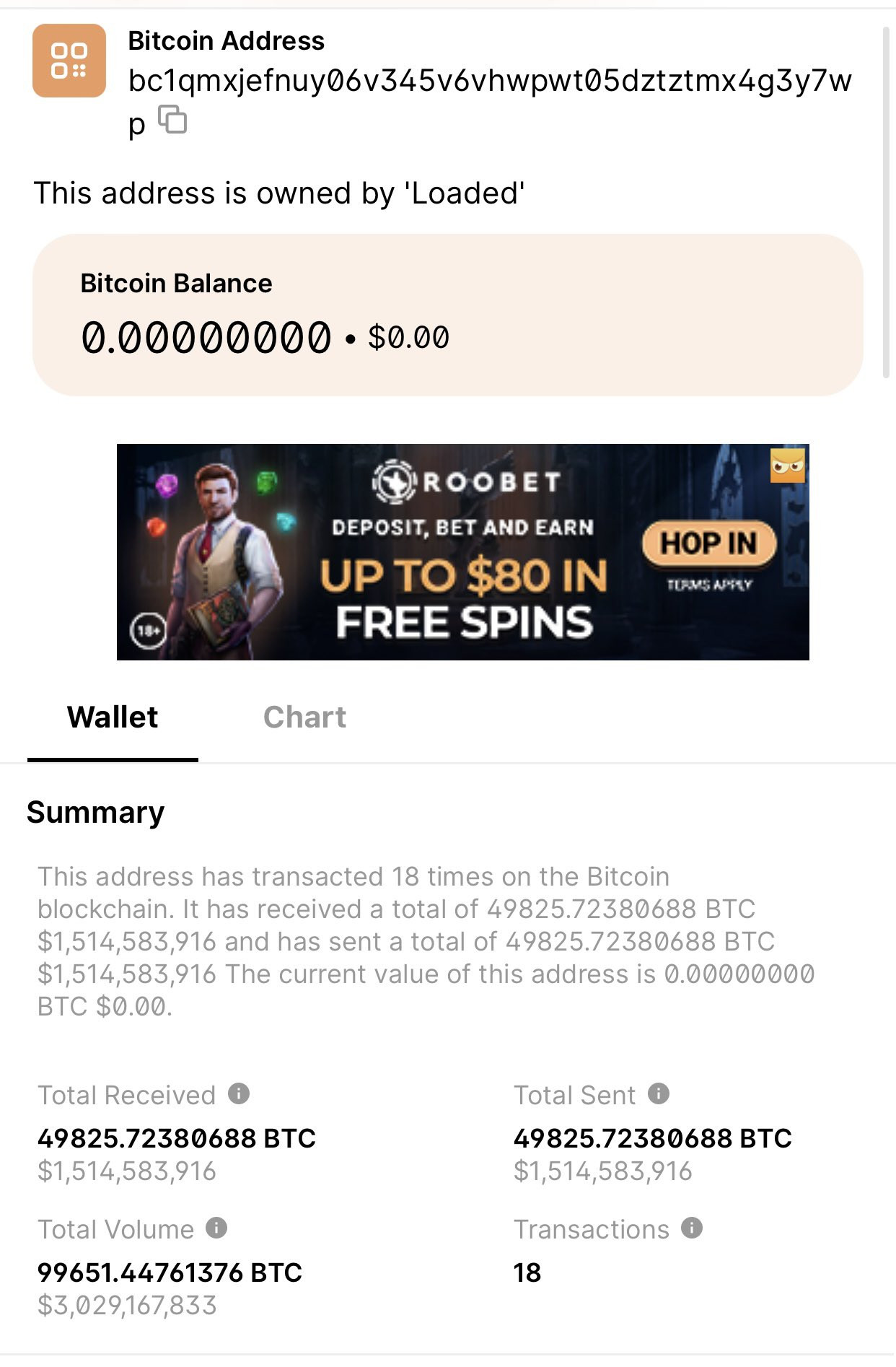Screen dimensions: 896x1367
Task: Click the Total Volume info icon
Action: coord(216,1228)
